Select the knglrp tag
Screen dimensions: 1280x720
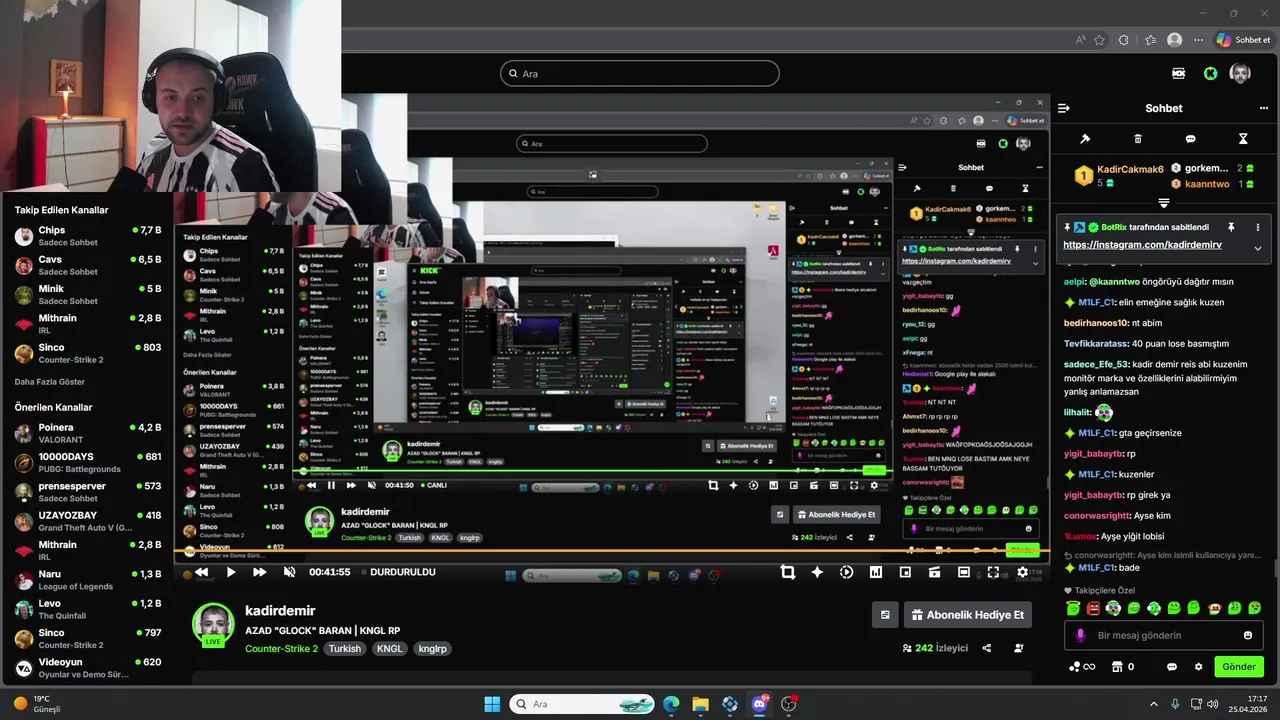(433, 648)
